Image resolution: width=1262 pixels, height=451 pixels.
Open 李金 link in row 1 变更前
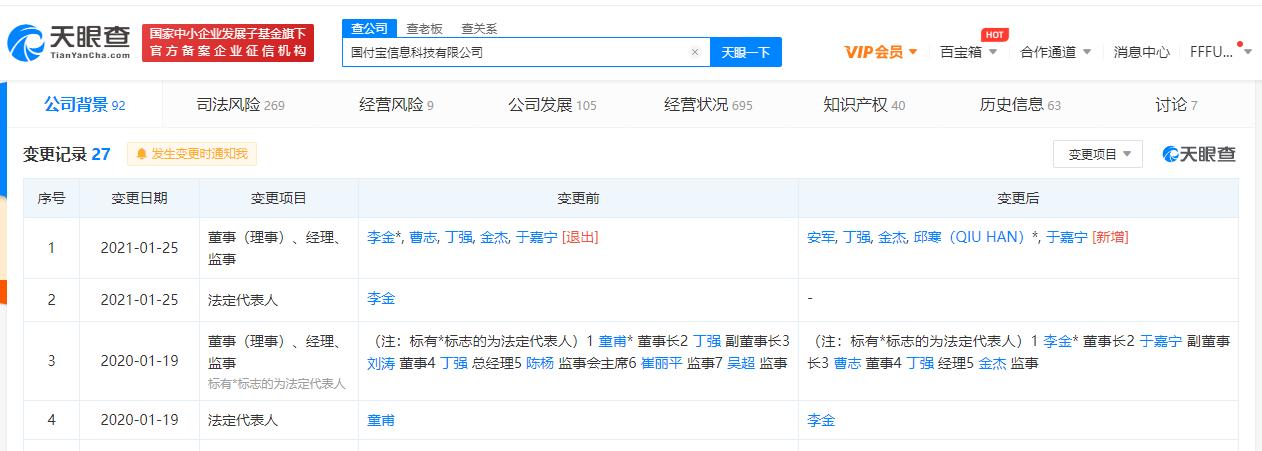381,237
